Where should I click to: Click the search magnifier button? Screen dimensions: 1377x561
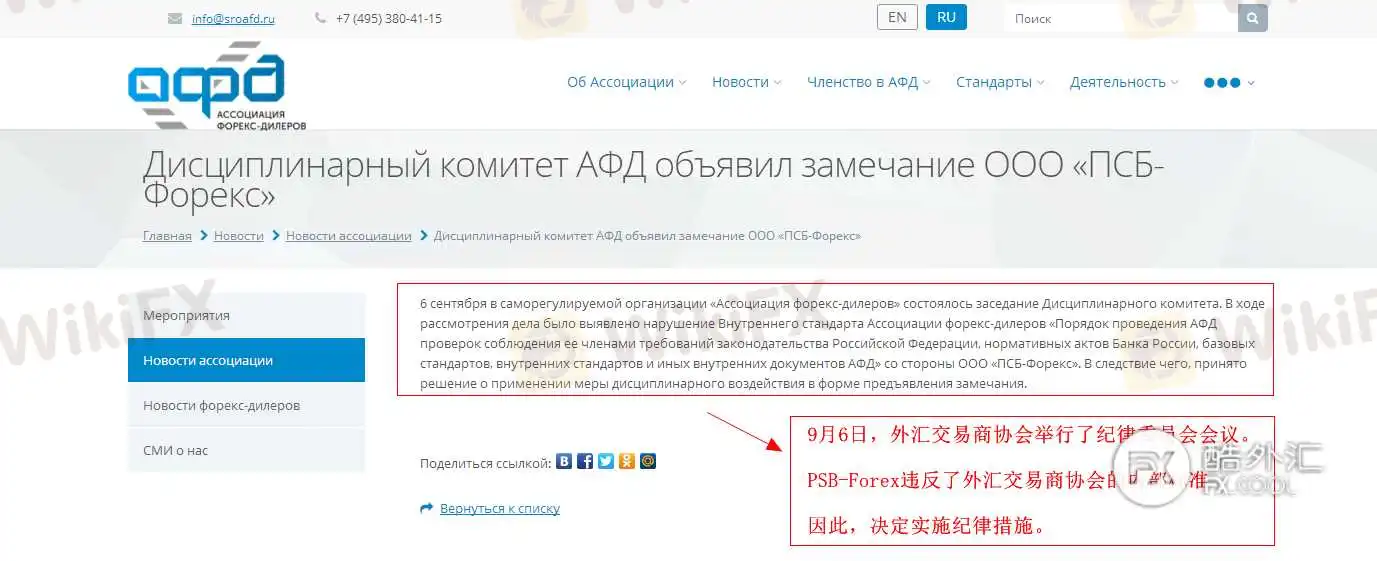[x=1253, y=18]
